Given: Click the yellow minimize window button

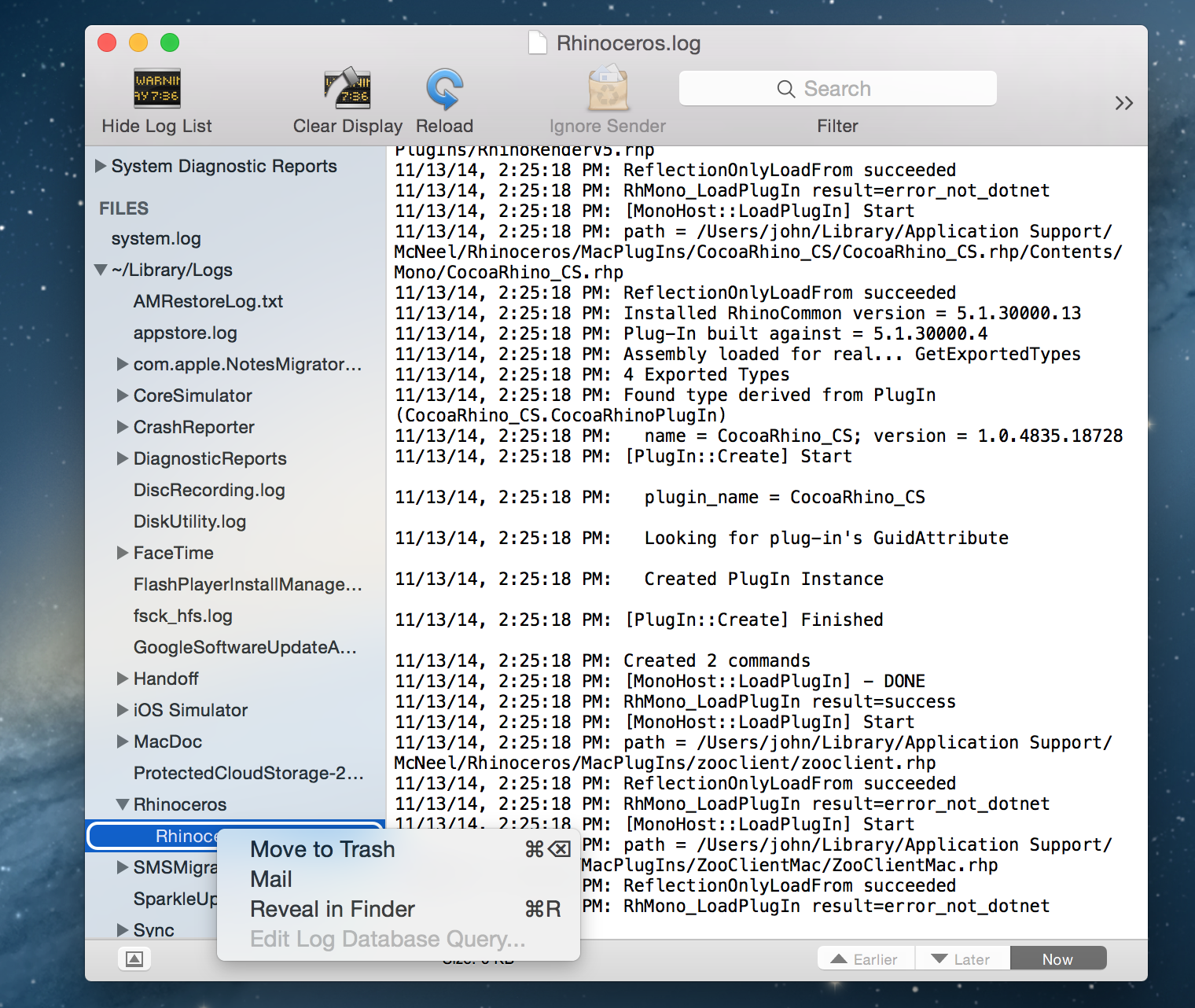Looking at the screenshot, I should click(x=138, y=42).
